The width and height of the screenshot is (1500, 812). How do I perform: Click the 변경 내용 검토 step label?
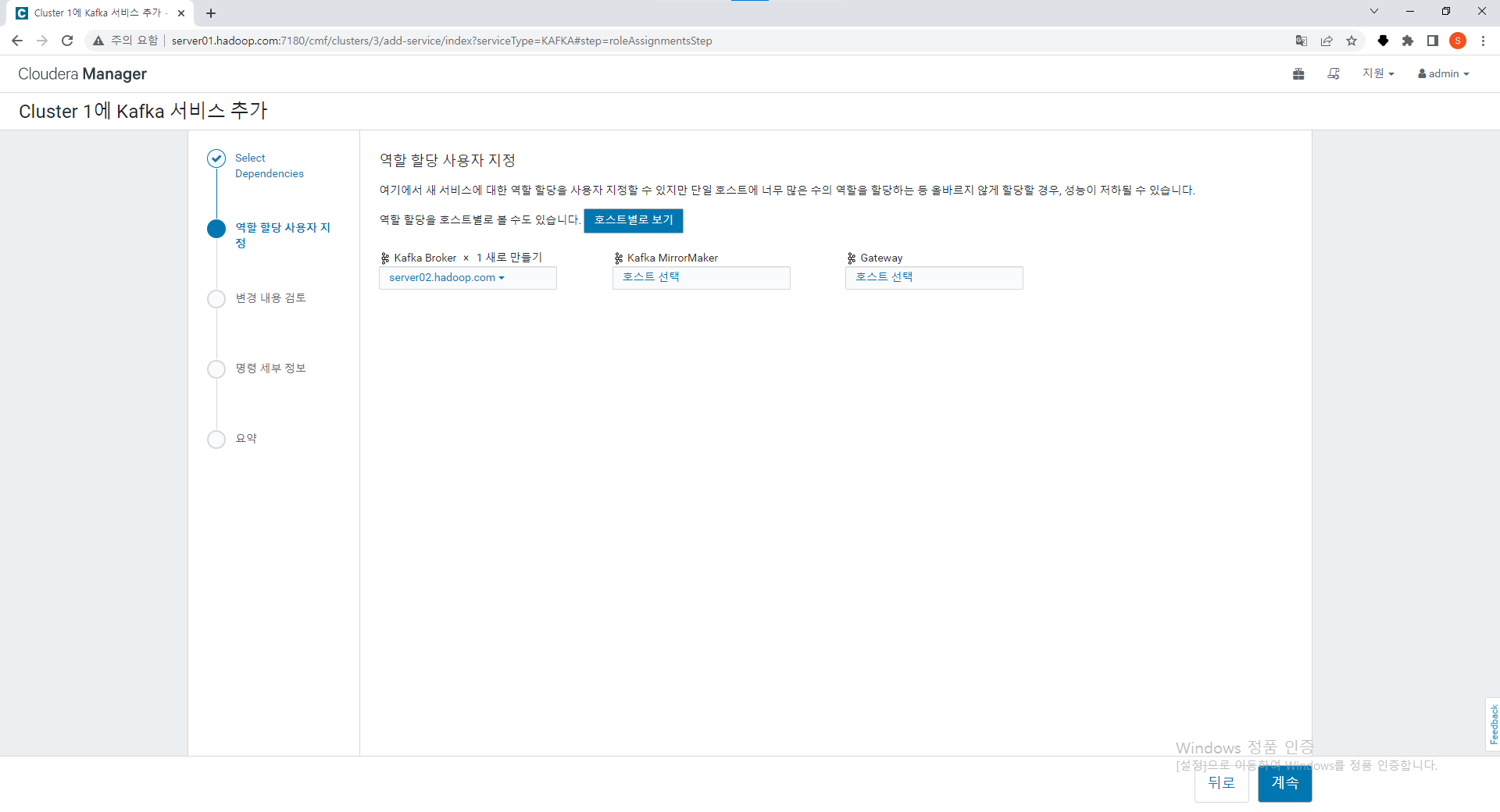[270, 298]
